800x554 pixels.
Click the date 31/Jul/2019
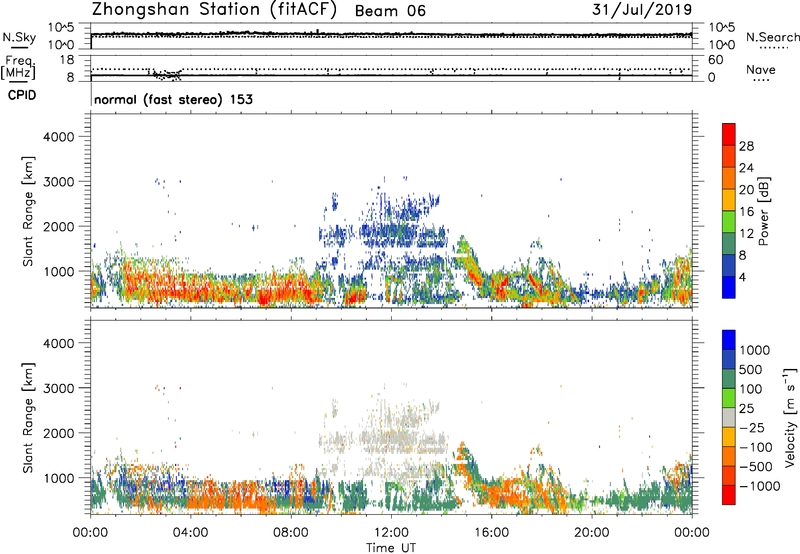point(642,10)
